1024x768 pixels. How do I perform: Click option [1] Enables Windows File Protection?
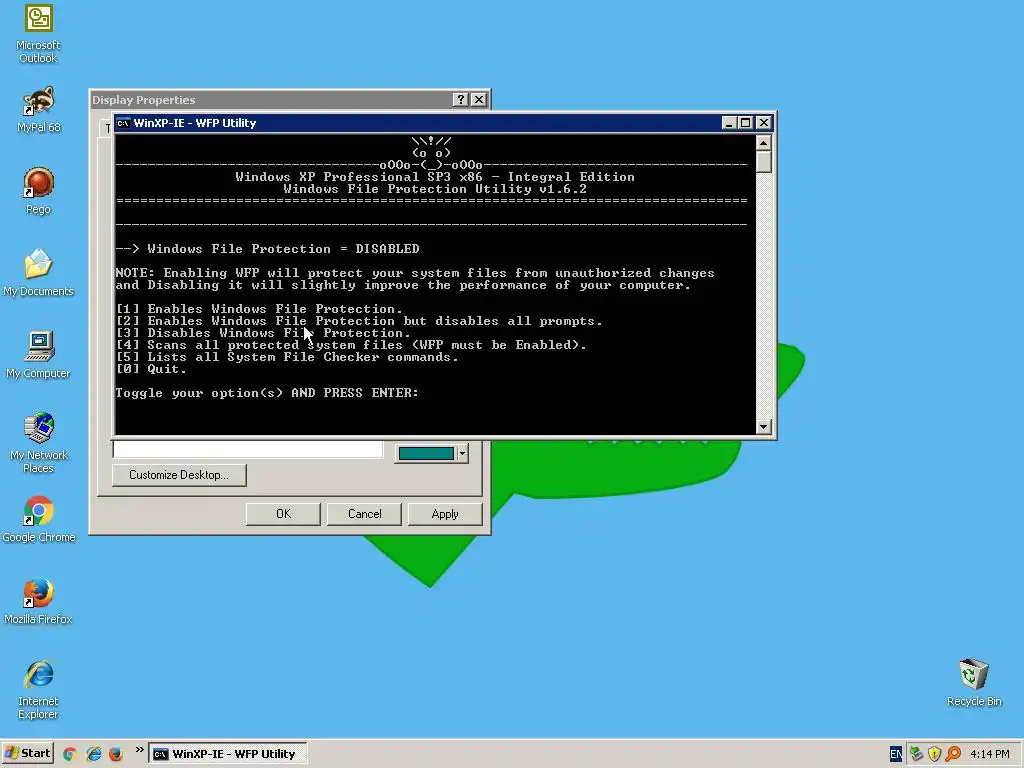tap(259, 309)
